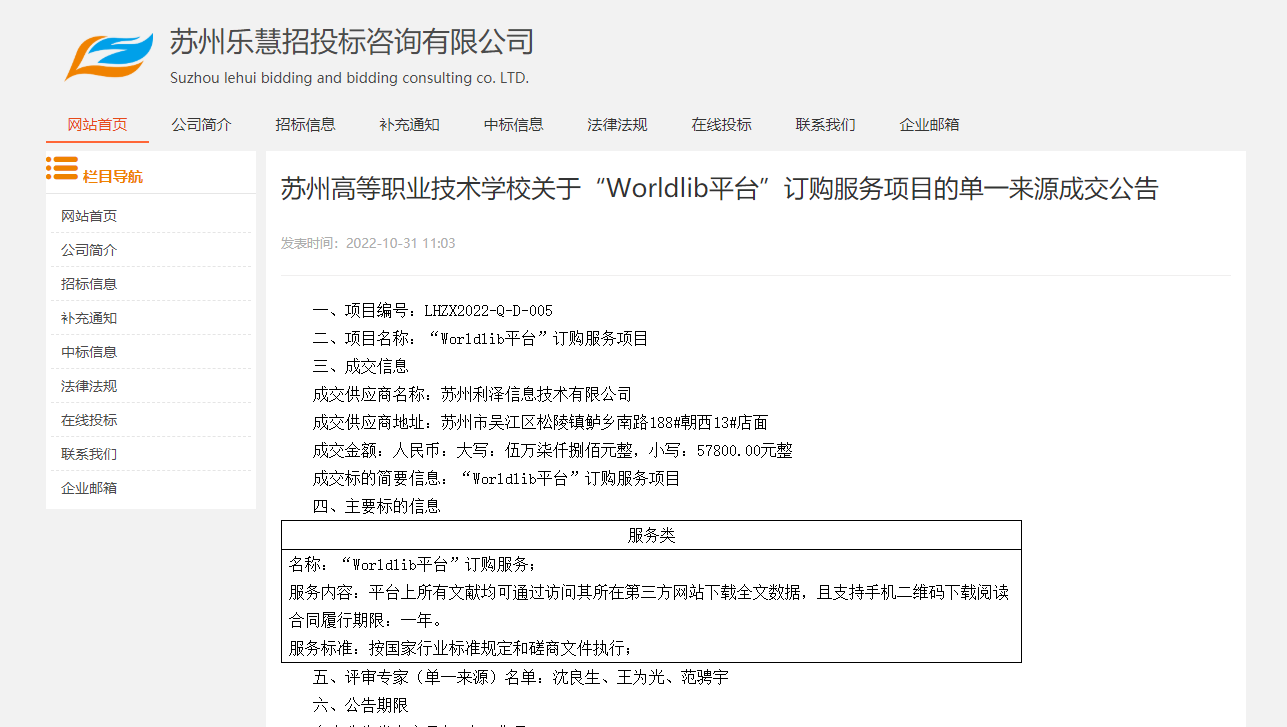Screen dimensions: 1287x727
Task: Click the 栏目导航 sidebar heading
Action: [112, 177]
